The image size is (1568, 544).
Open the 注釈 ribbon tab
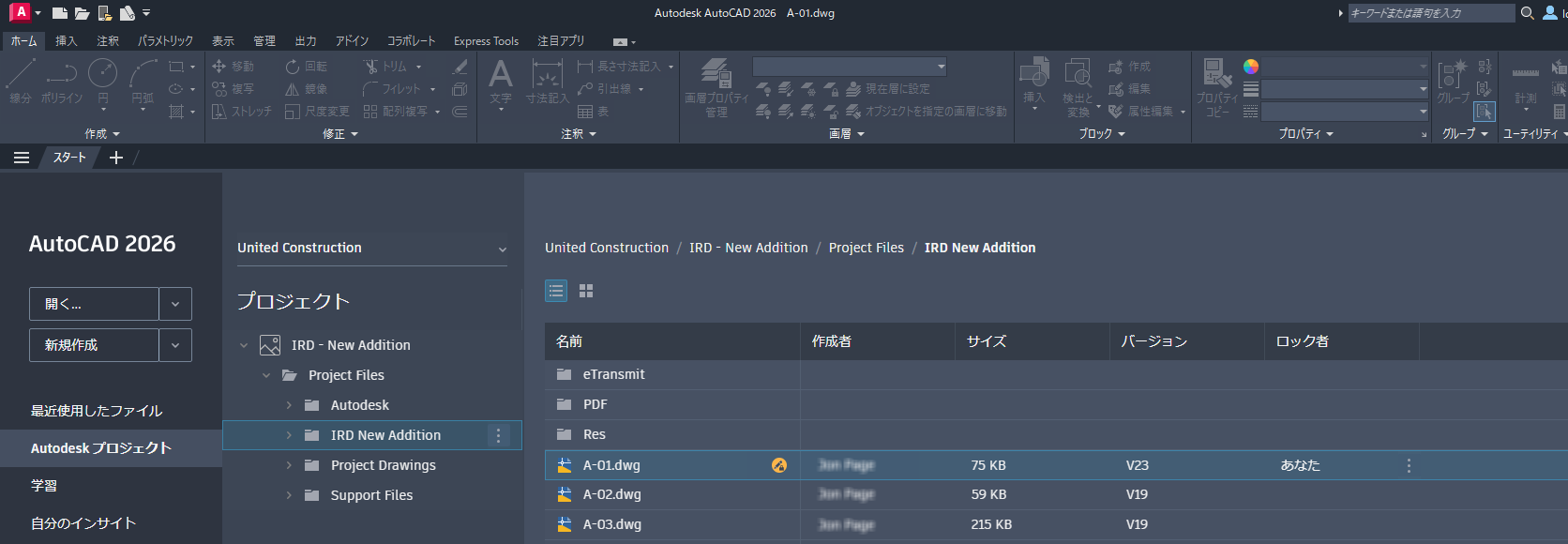(108, 41)
